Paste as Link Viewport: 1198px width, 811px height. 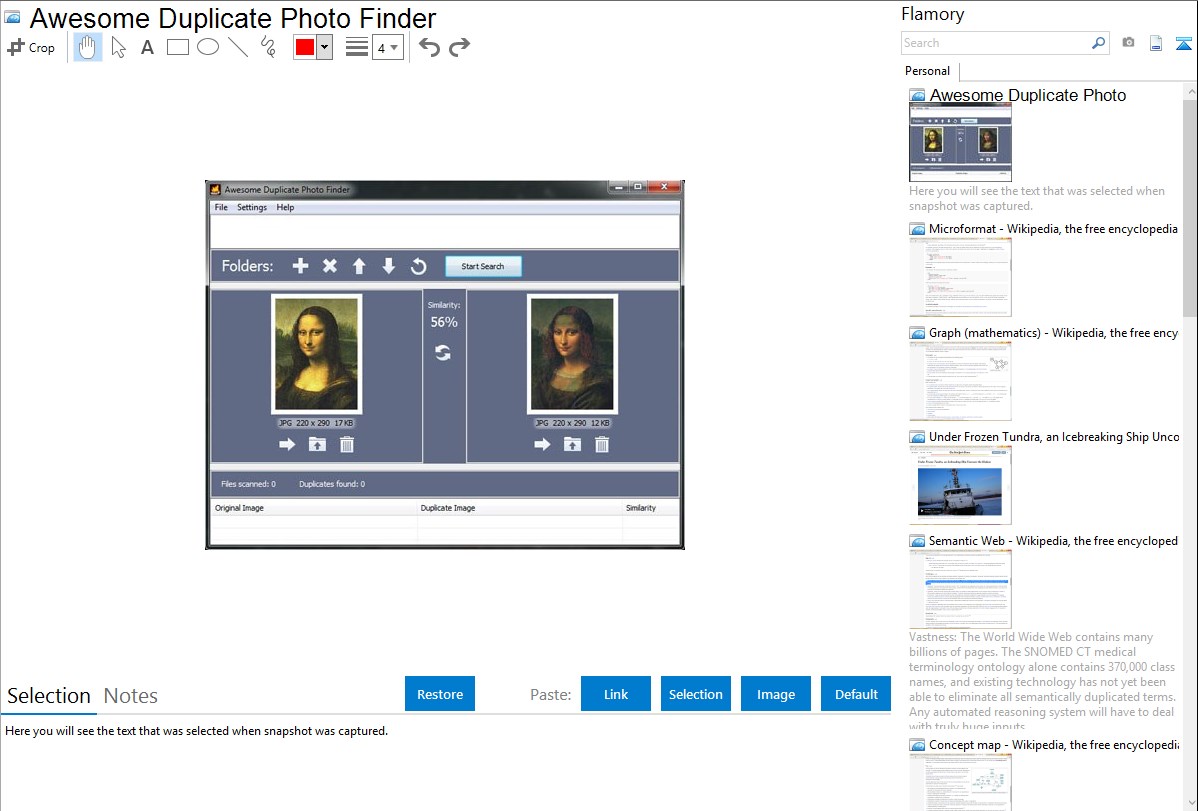[x=616, y=694]
